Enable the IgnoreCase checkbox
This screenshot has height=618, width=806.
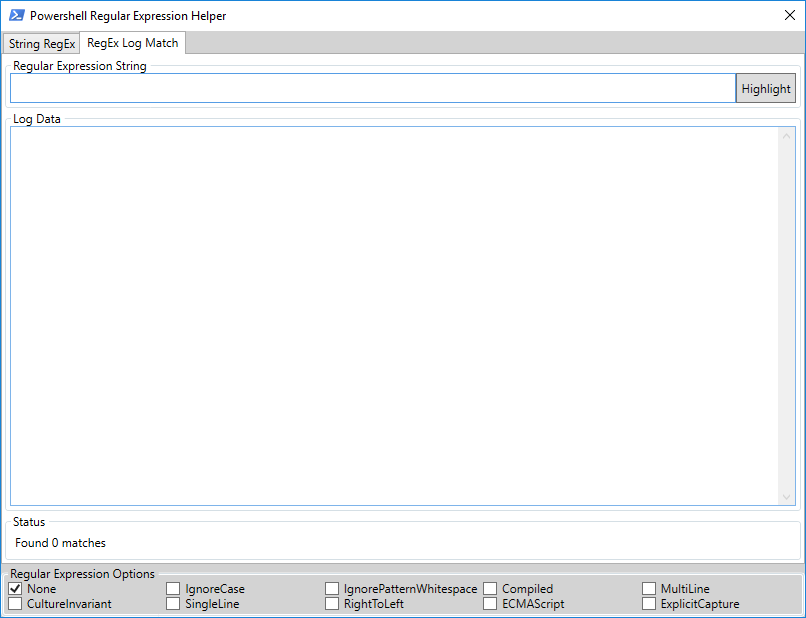[x=173, y=589]
